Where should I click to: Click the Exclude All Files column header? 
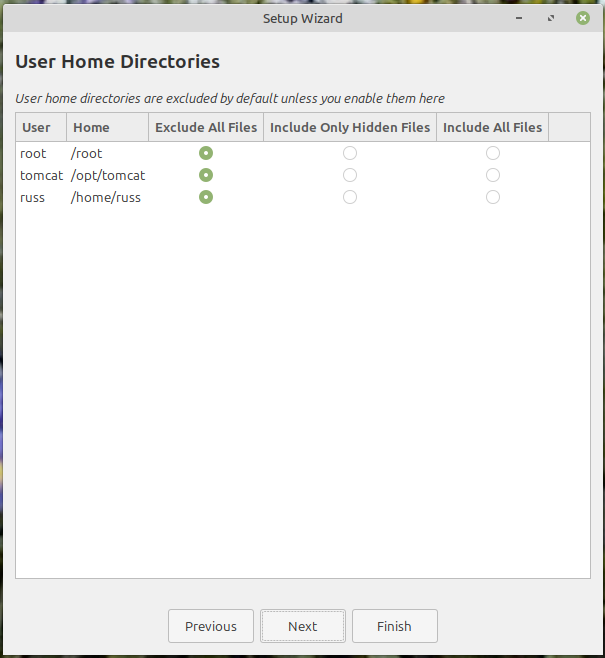click(x=206, y=127)
